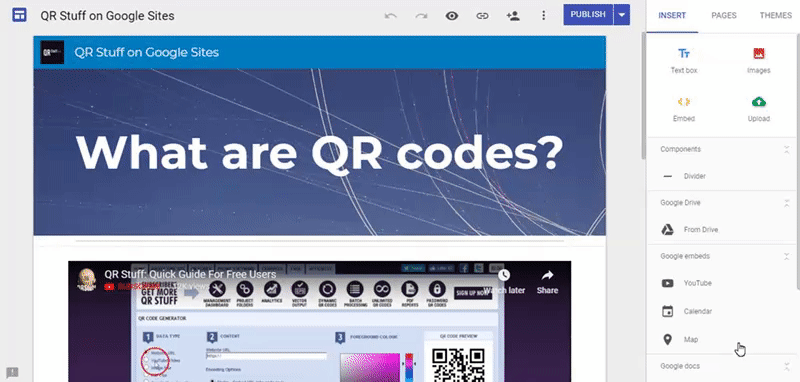Preview the site with the eye icon

[452, 16]
